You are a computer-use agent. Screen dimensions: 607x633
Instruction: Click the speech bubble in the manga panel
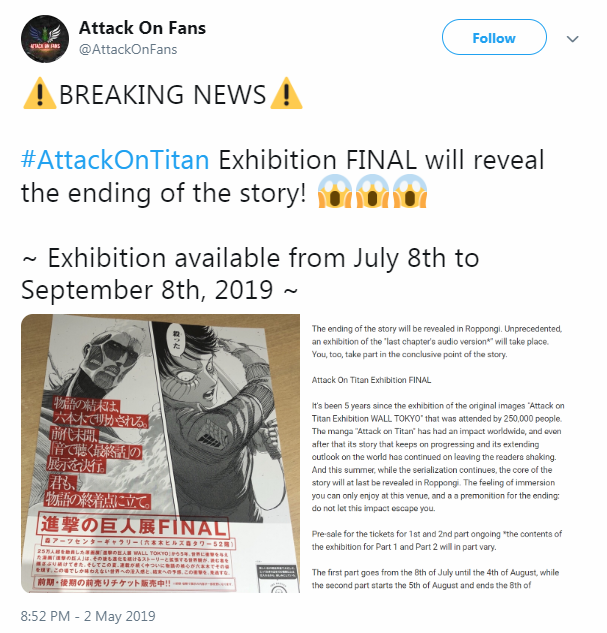pos(176,341)
